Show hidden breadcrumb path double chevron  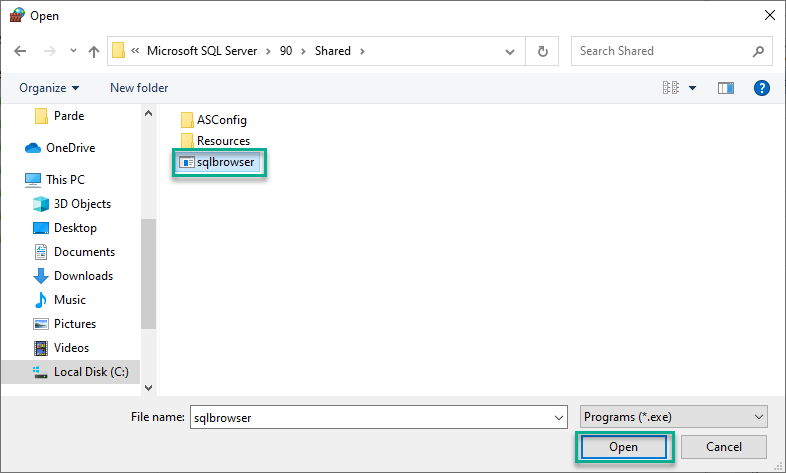(135, 51)
